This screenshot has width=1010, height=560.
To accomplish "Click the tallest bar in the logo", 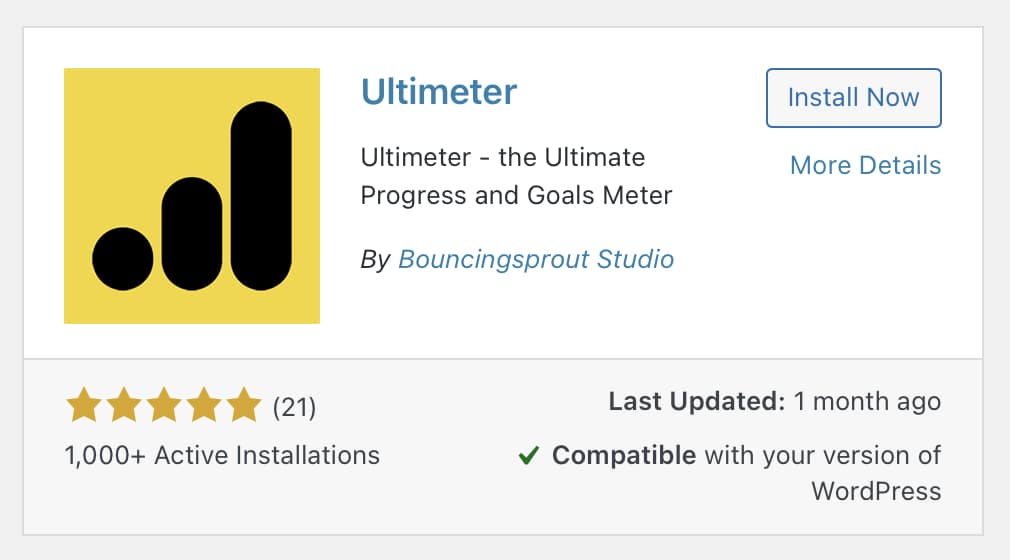I will tap(261, 196).
